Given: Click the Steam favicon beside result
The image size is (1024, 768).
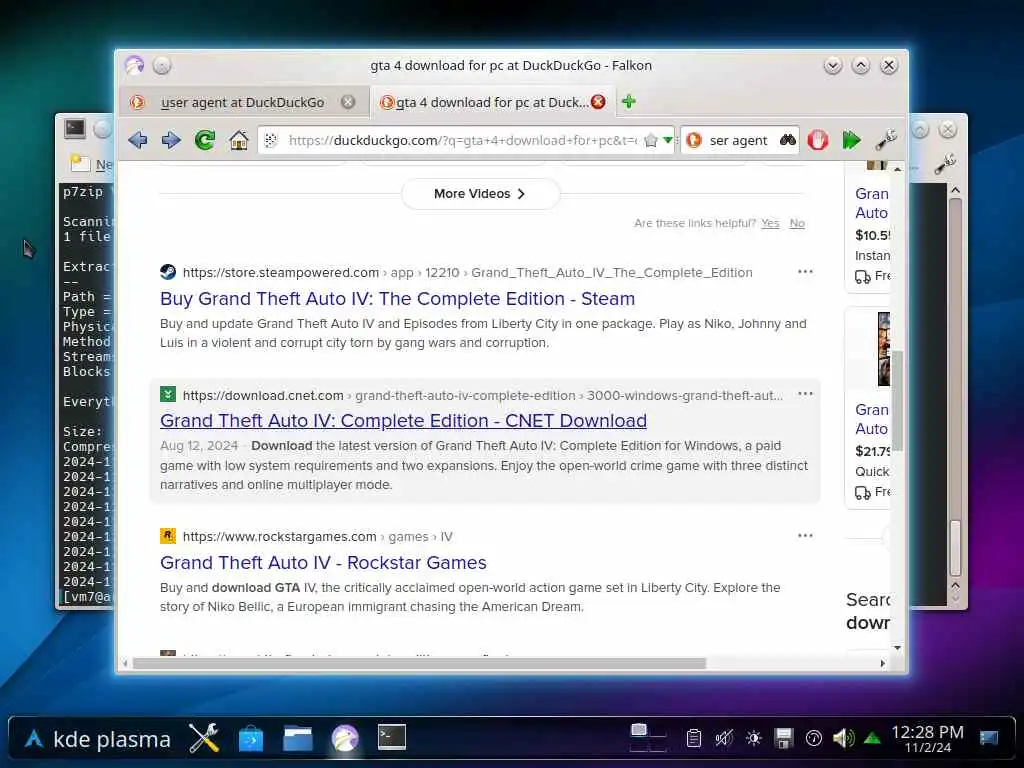Looking at the screenshot, I should point(168,272).
